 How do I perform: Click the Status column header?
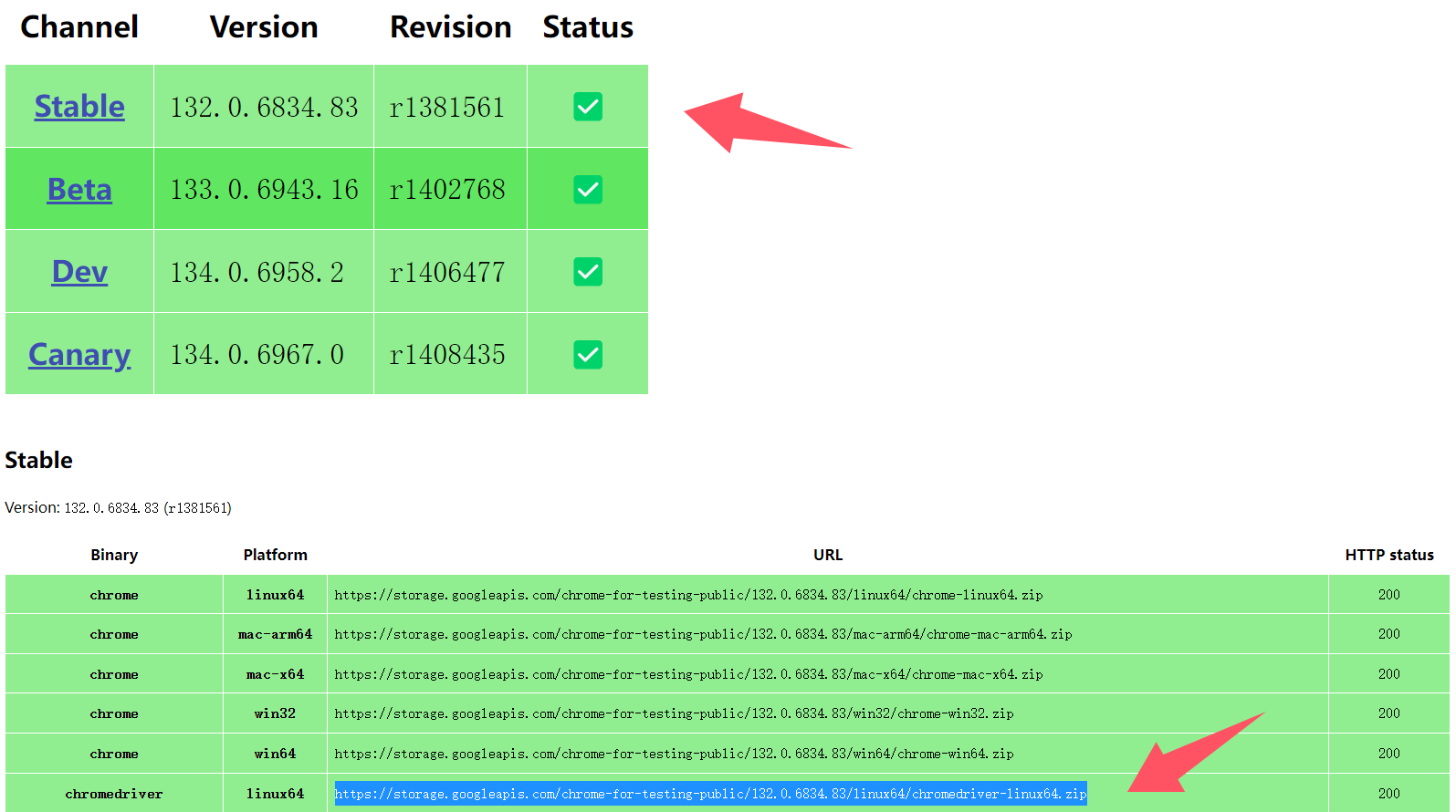[588, 27]
